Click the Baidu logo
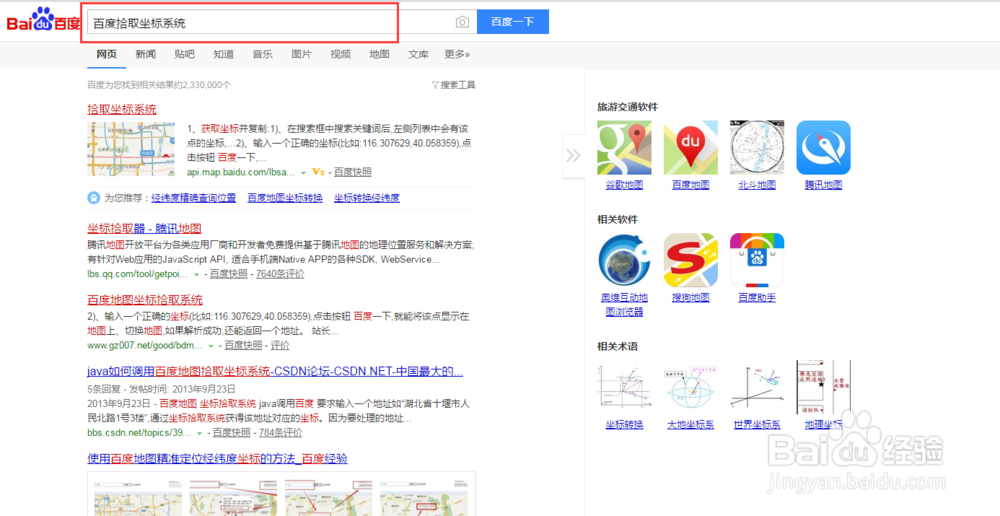Screen dimensions: 1000x516 click(43, 20)
